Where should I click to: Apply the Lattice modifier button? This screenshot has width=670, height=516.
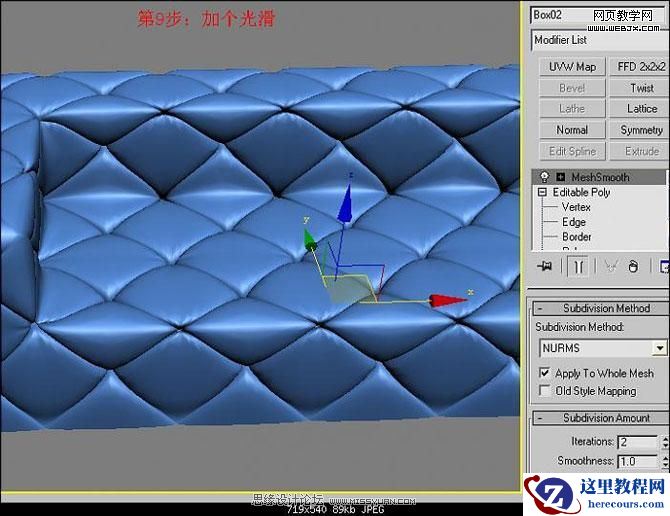pos(640,108)
